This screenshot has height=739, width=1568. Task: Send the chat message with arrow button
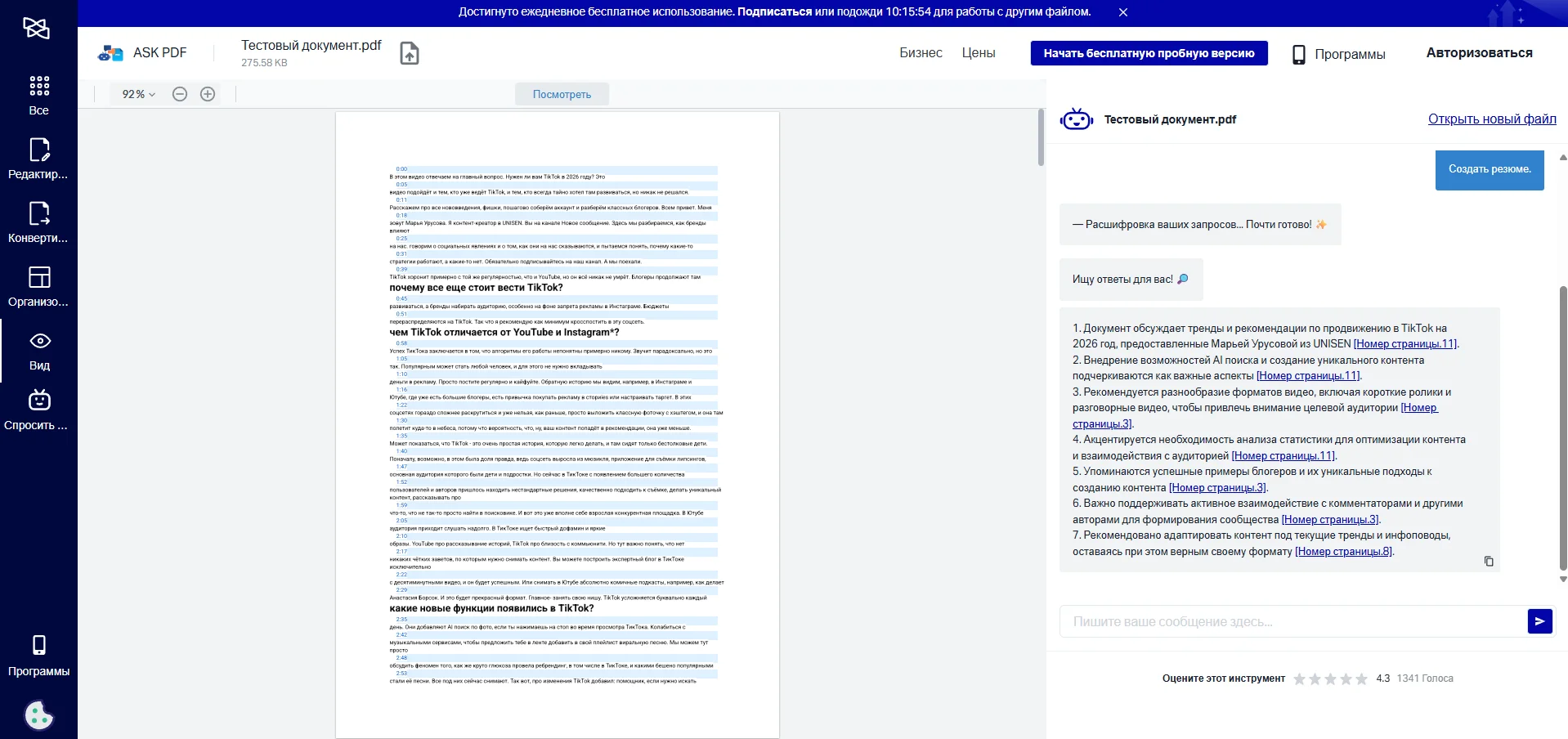(1539, 621)
